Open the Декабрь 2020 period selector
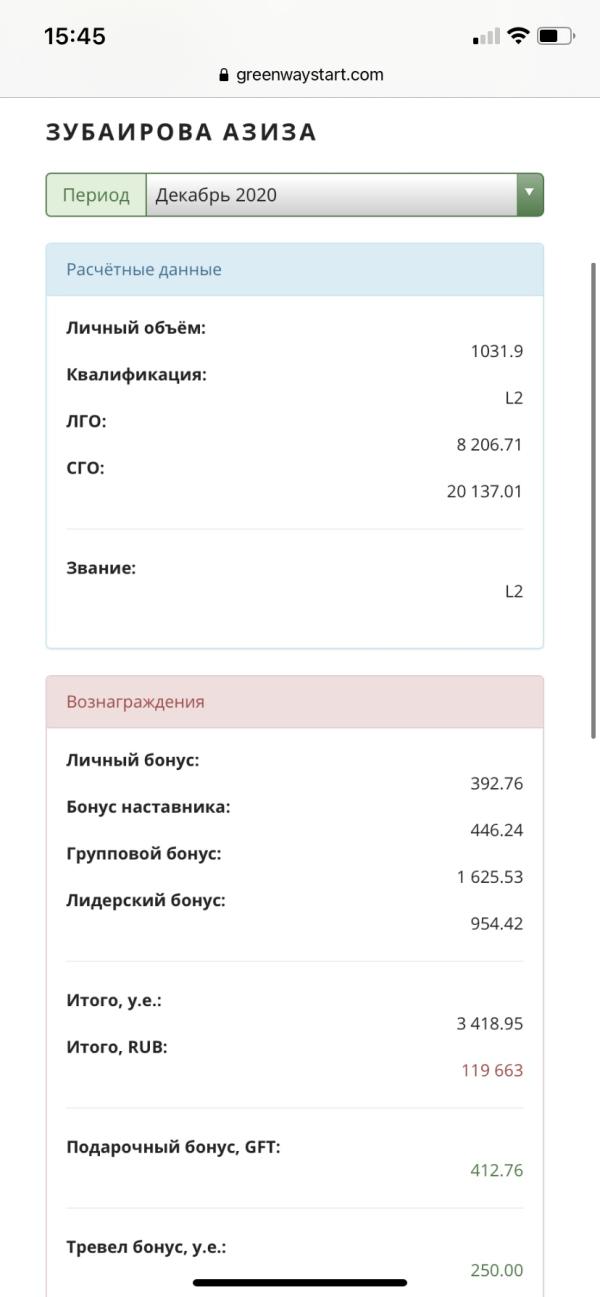 point(331,195)
